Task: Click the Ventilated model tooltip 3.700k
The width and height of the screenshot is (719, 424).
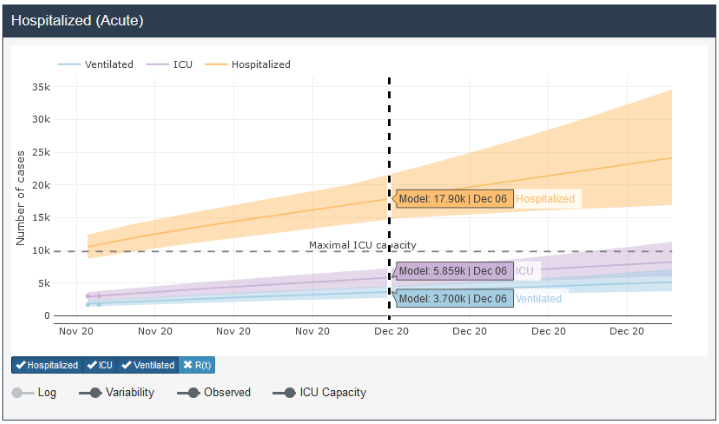Action: pyautogui.click(x=454, y=298)
